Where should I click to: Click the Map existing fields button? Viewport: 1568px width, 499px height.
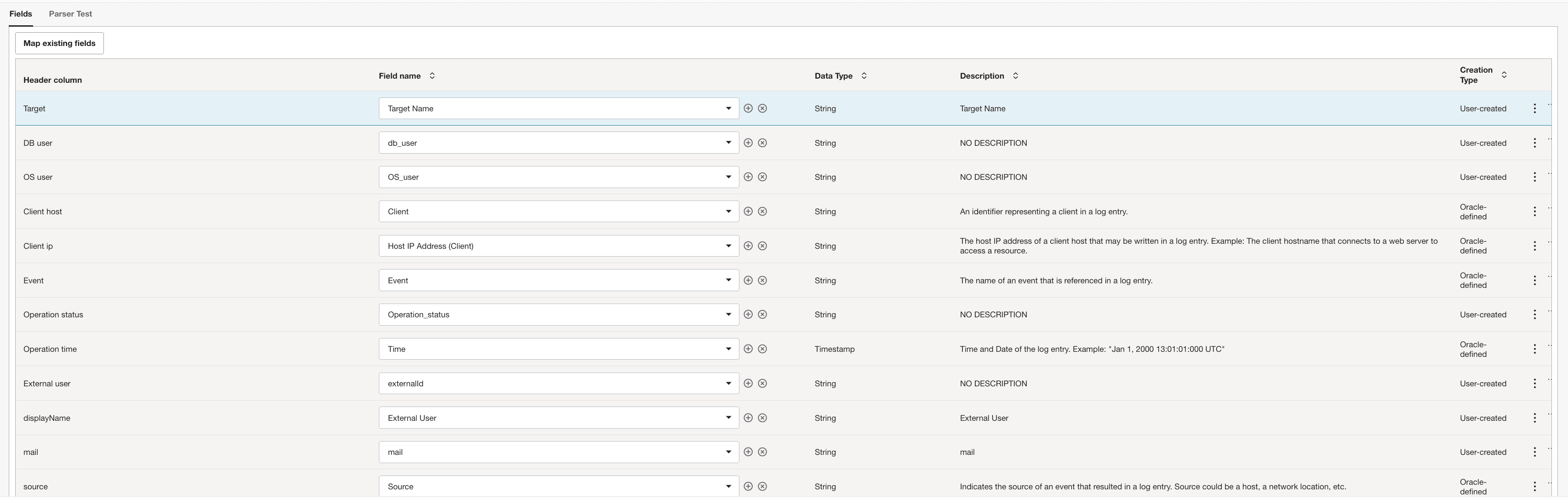(59, 43)
